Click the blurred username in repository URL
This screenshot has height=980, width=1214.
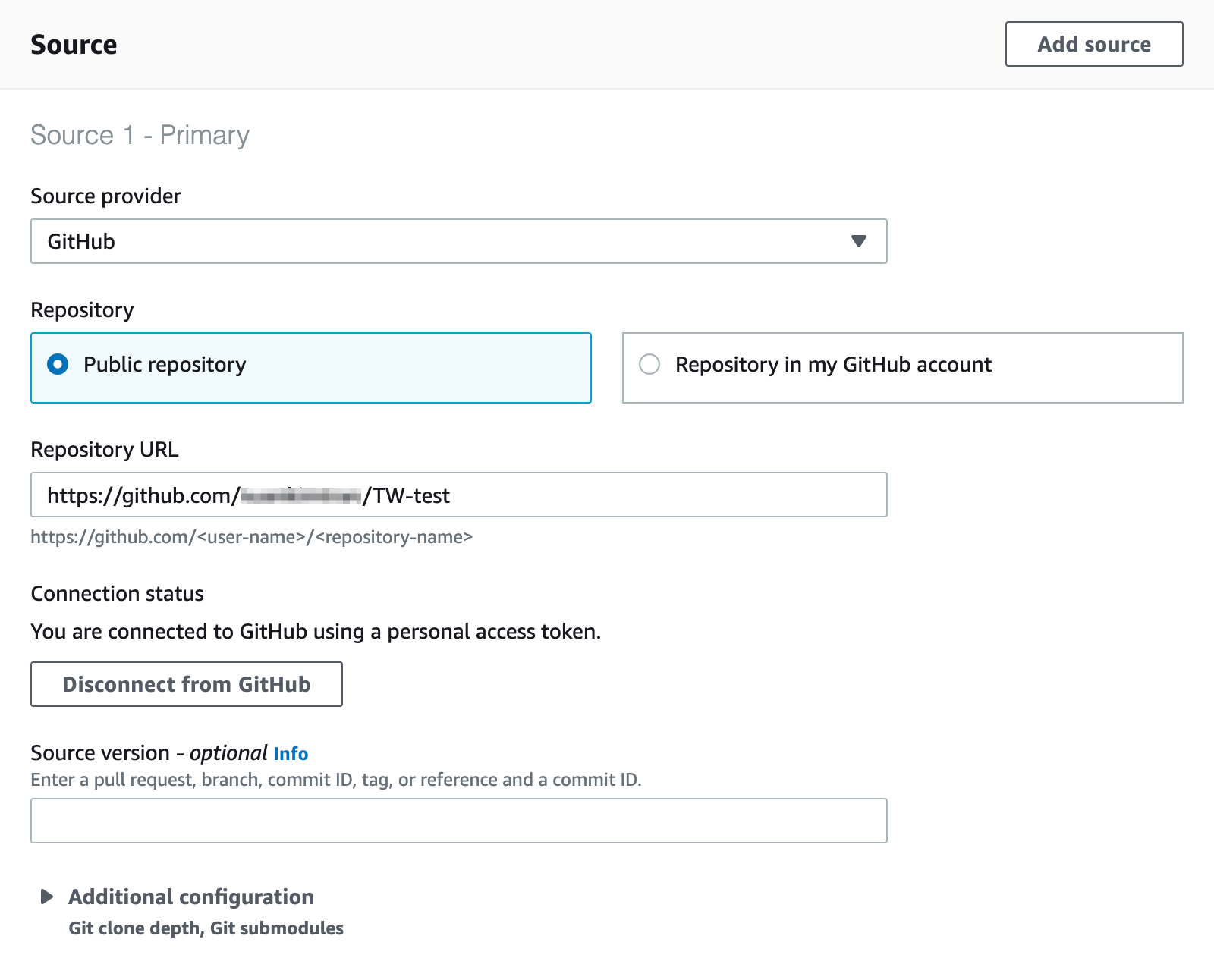[x=300, y=496]
